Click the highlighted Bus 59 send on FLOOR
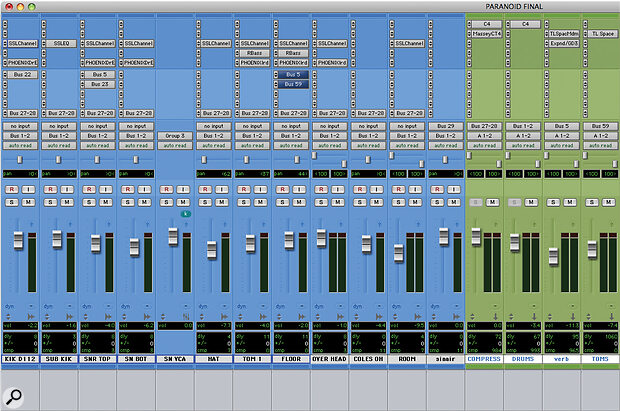 click(291, 84)
